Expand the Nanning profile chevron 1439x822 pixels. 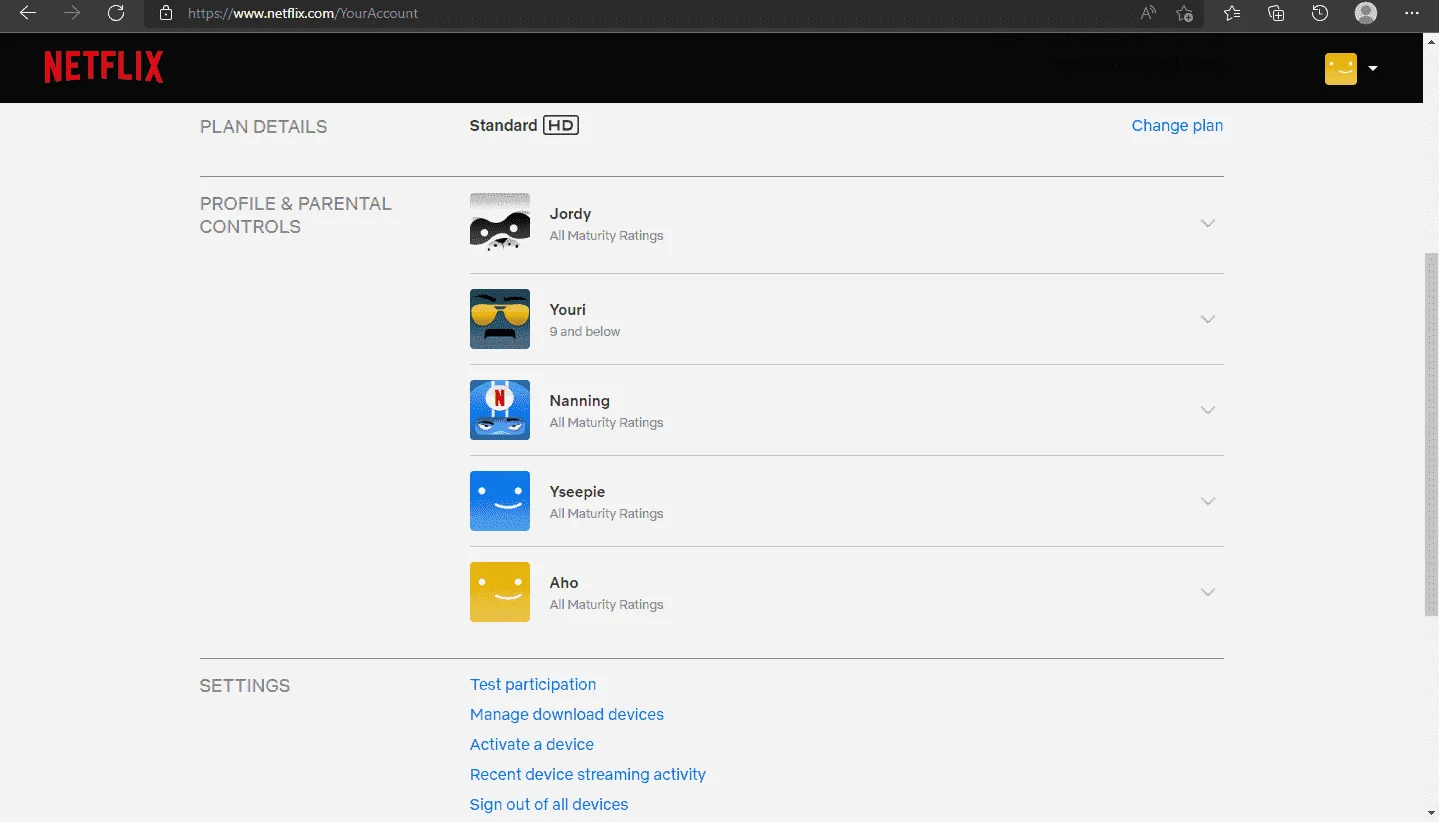(1208, 411)
